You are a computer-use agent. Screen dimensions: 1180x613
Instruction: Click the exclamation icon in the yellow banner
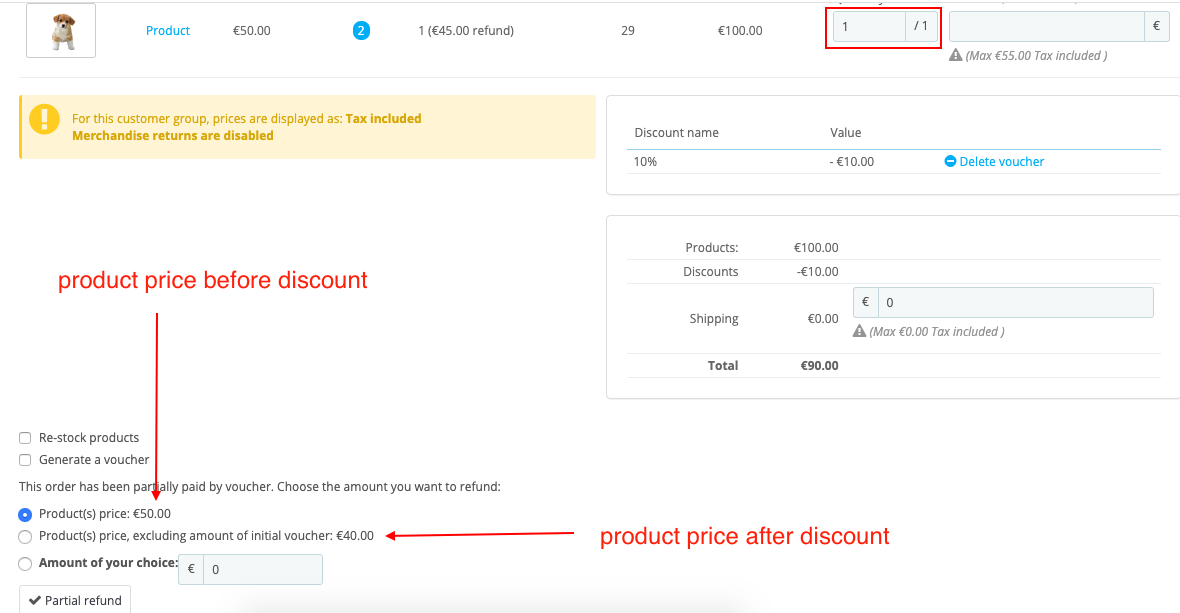point(44,120)
